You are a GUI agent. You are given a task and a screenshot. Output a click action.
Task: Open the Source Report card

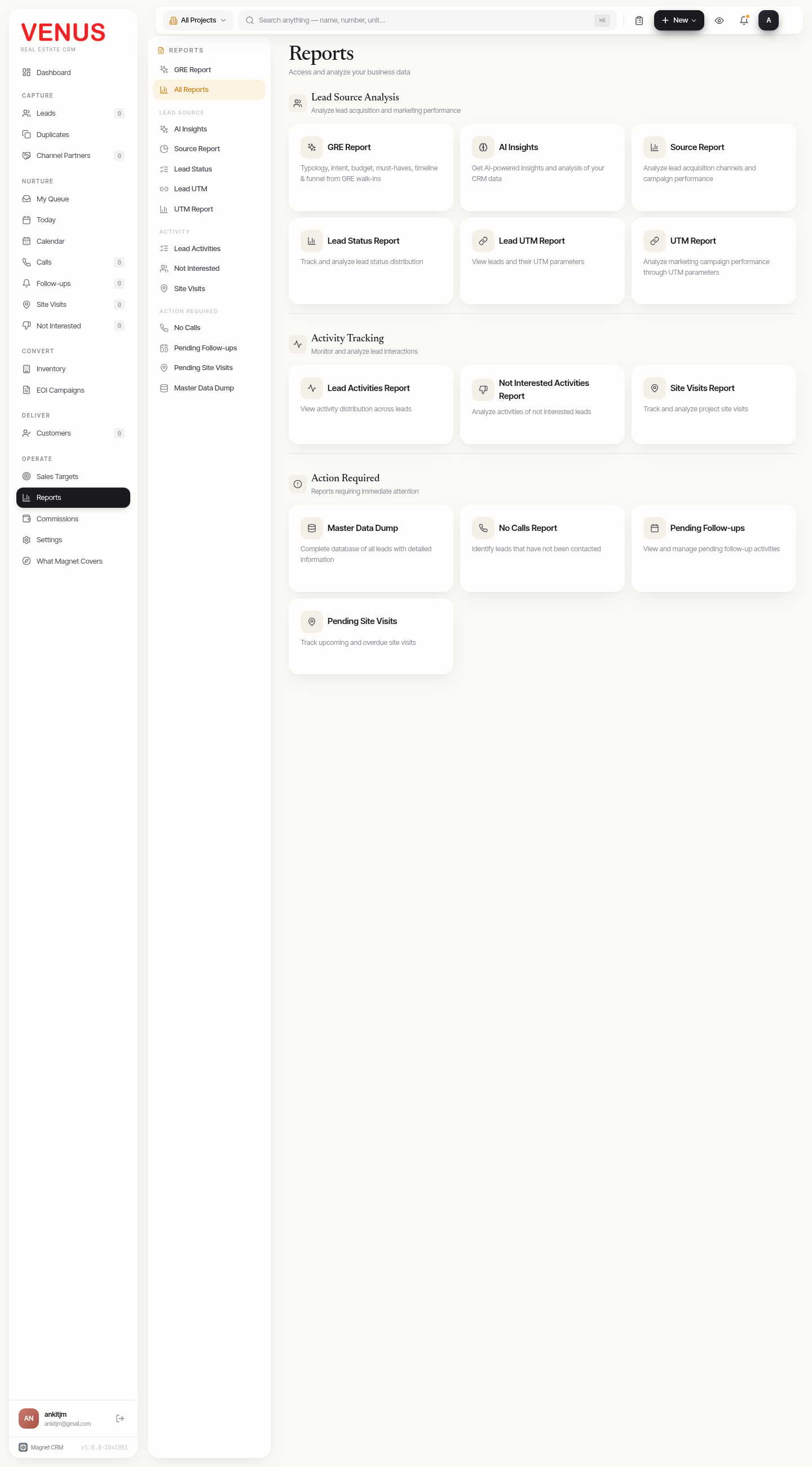coord(713,168)
